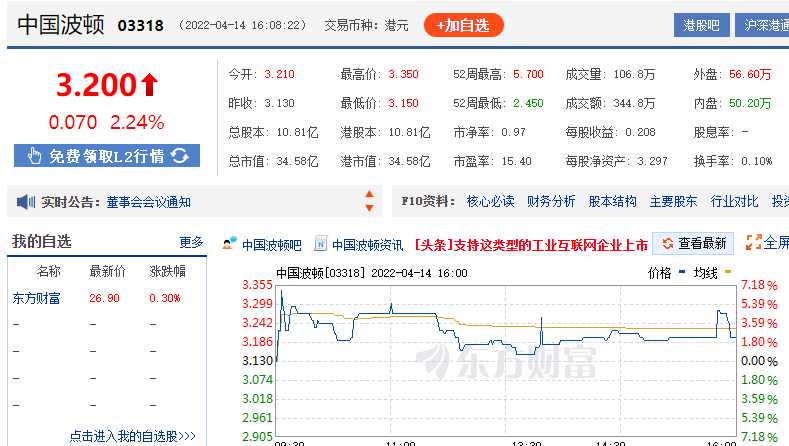Click 总市值 value 34.58亿
Viewport: 789px width, 446px height.
[x=297, y=161]
